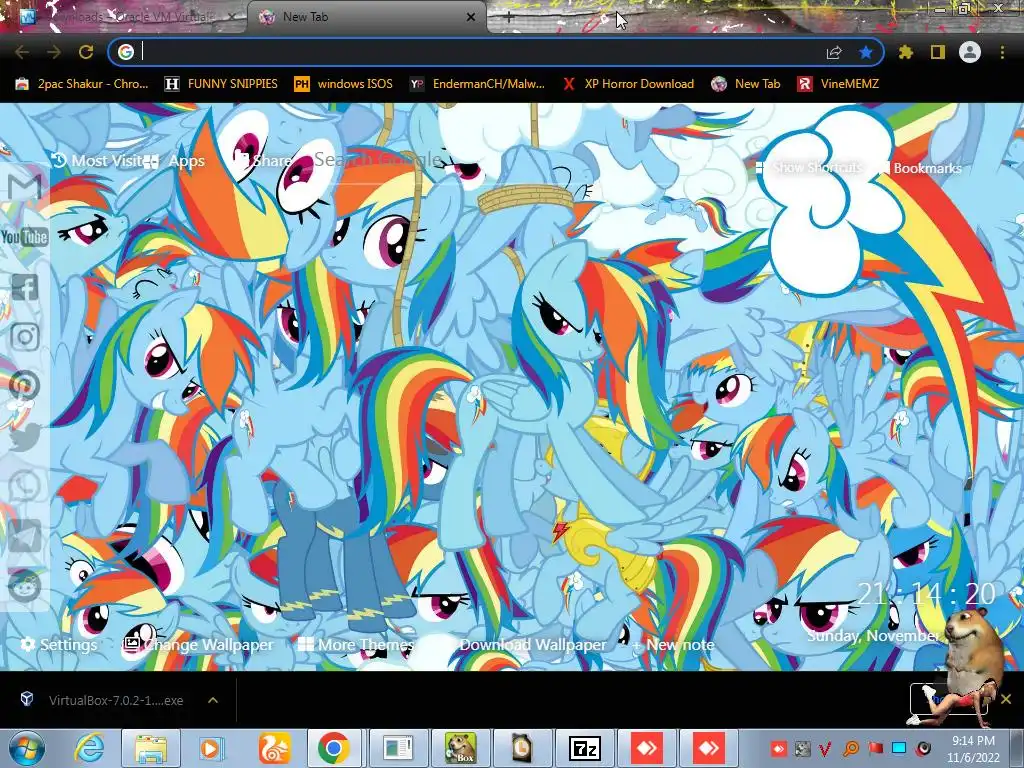Switch to Google Chrome in the taskbar
The height and width of the screenshot is (768, 1024).
334,748
